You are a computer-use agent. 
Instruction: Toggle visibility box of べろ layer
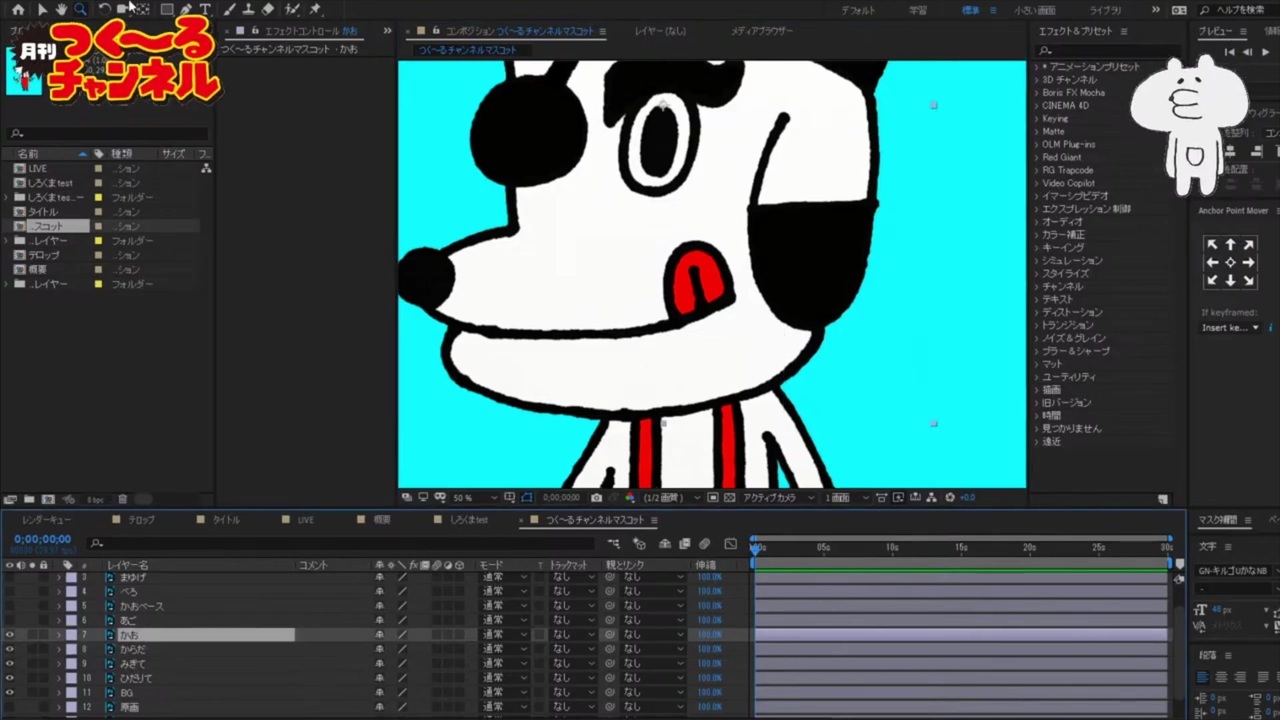[x=10, y=591]
